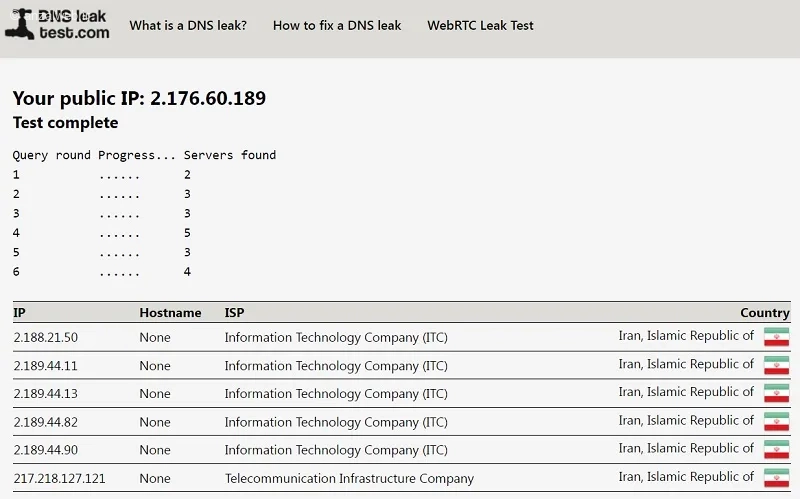
Task: Select IP address 2.189.44.11
Action: point(45,366)
